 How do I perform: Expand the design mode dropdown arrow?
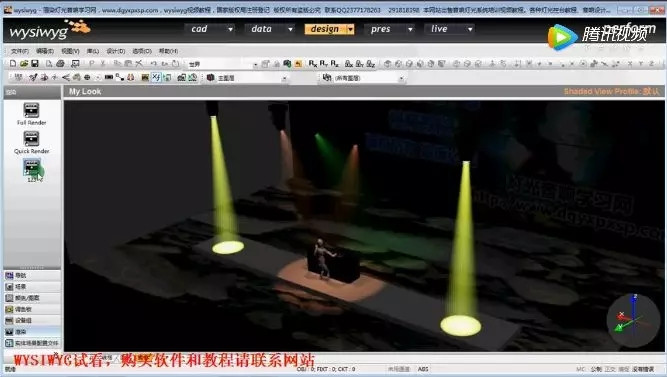click(x=351, y=29)
